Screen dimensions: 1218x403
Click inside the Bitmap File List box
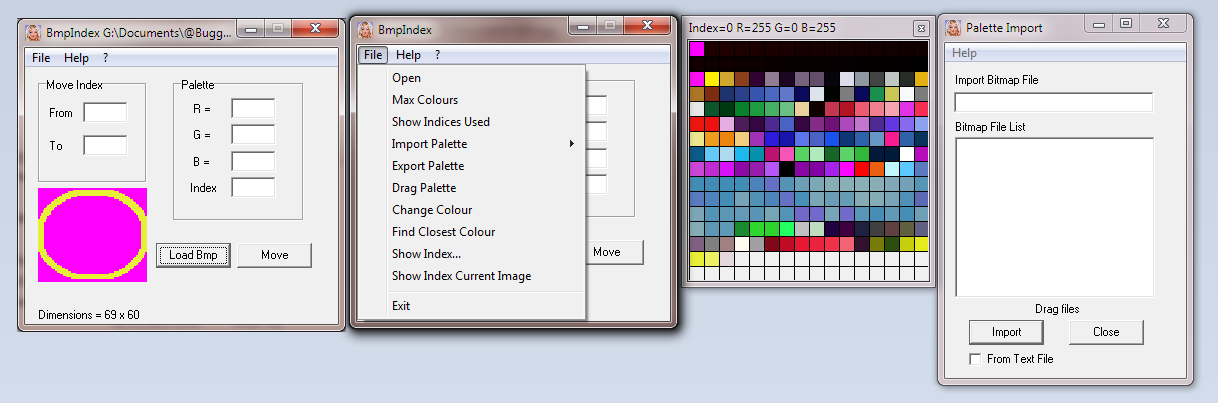[x=1055, y=217]
